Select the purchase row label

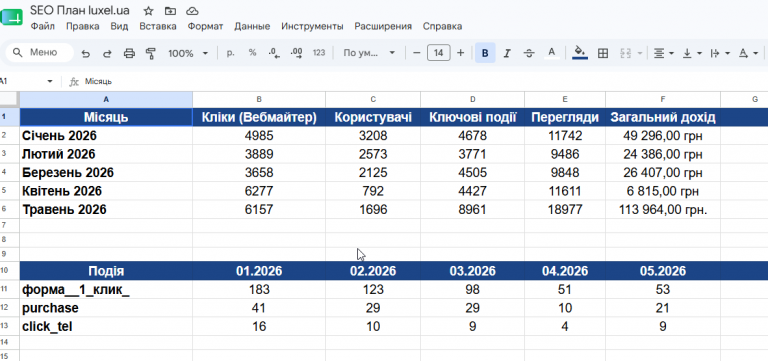(106, 308)
